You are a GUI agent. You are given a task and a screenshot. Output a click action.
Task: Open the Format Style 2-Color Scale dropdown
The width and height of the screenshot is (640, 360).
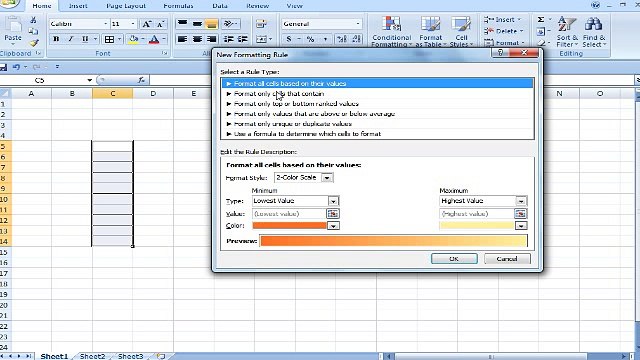point(327,178)
